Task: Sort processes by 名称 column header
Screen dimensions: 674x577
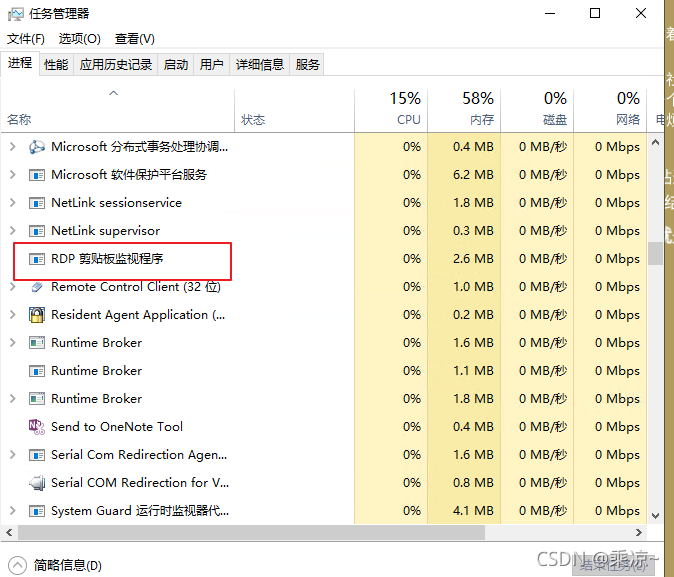Action: (x=117, y=111)
